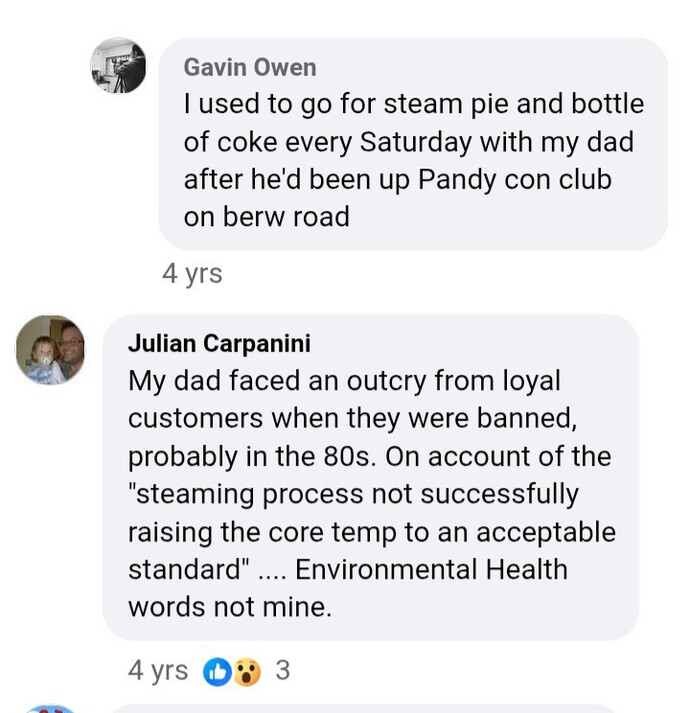The width and height of the screenshot is (690, 713).
Task: Select Gavin Owen's gray comment bubble
Action: pos(413,144)
